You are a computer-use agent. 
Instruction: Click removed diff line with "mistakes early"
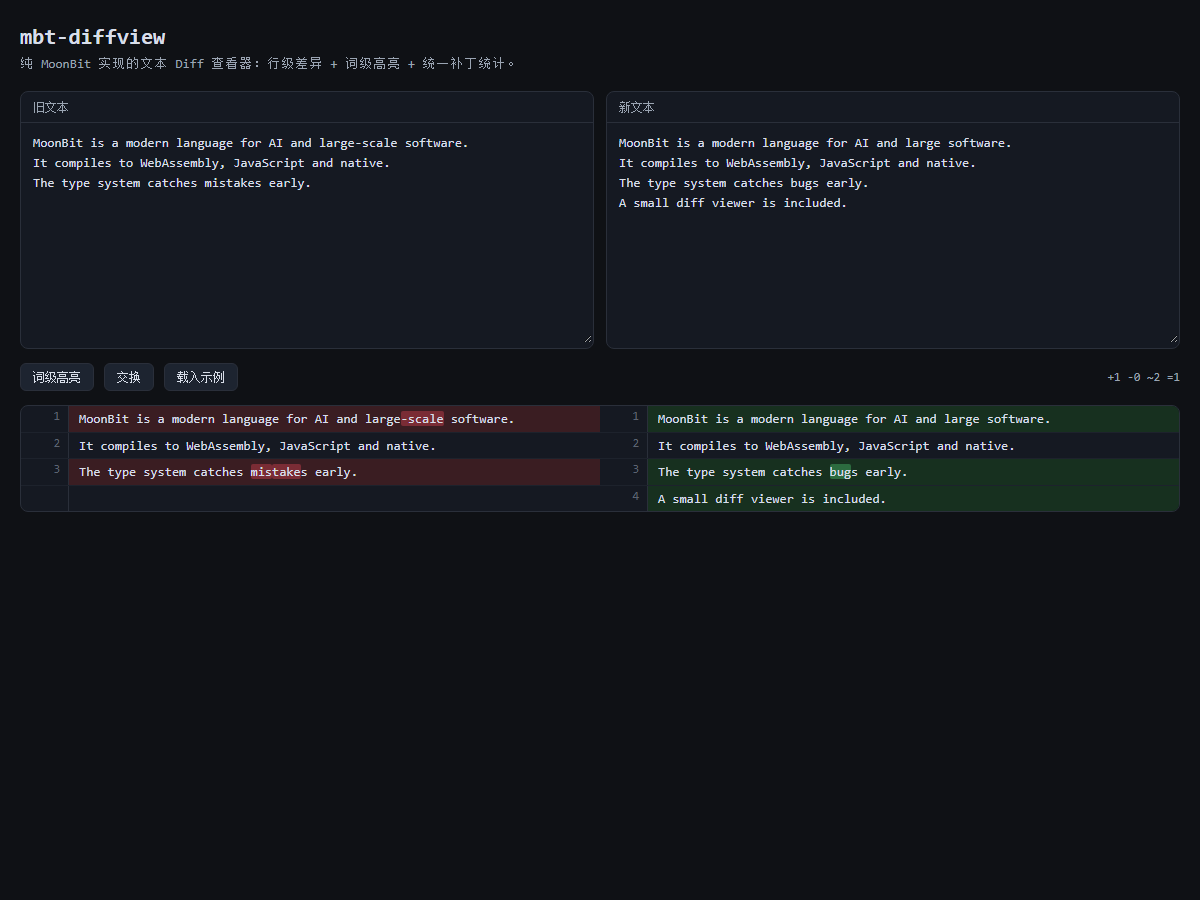[334, 472]
